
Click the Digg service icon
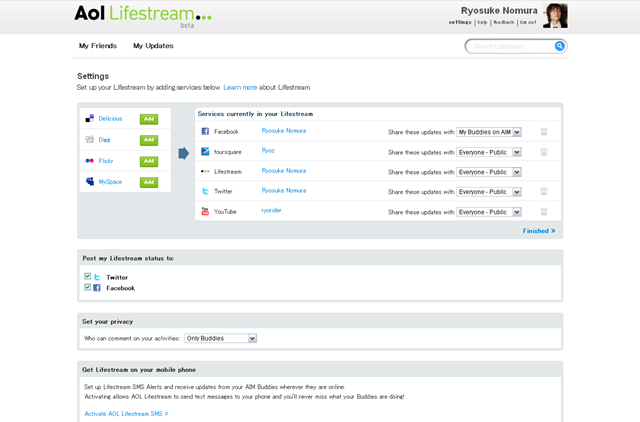point(89,140)
